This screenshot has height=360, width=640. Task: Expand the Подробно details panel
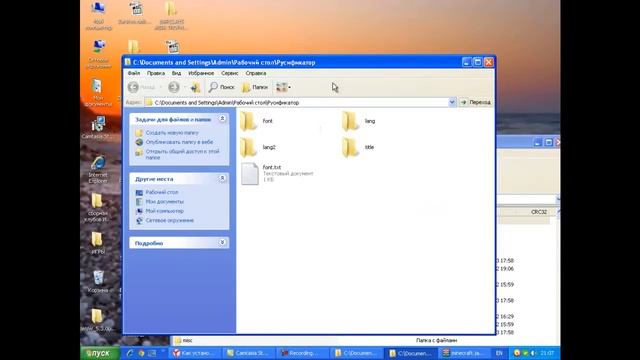click(x=222, y=242)
